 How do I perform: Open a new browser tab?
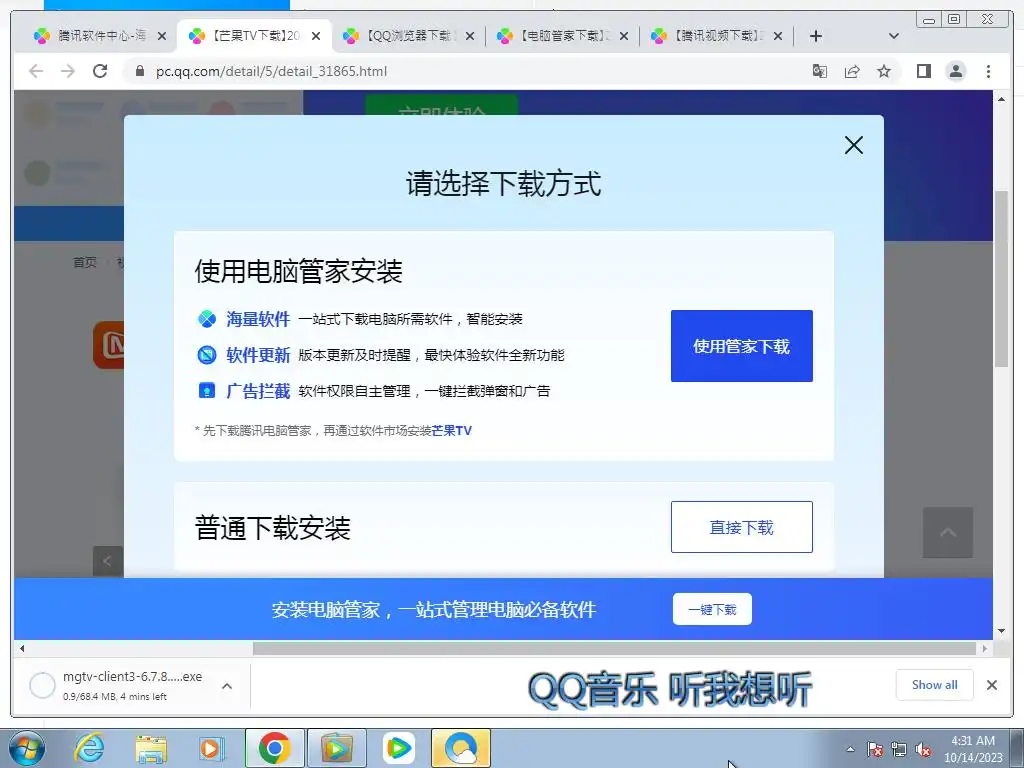[816, 36]
